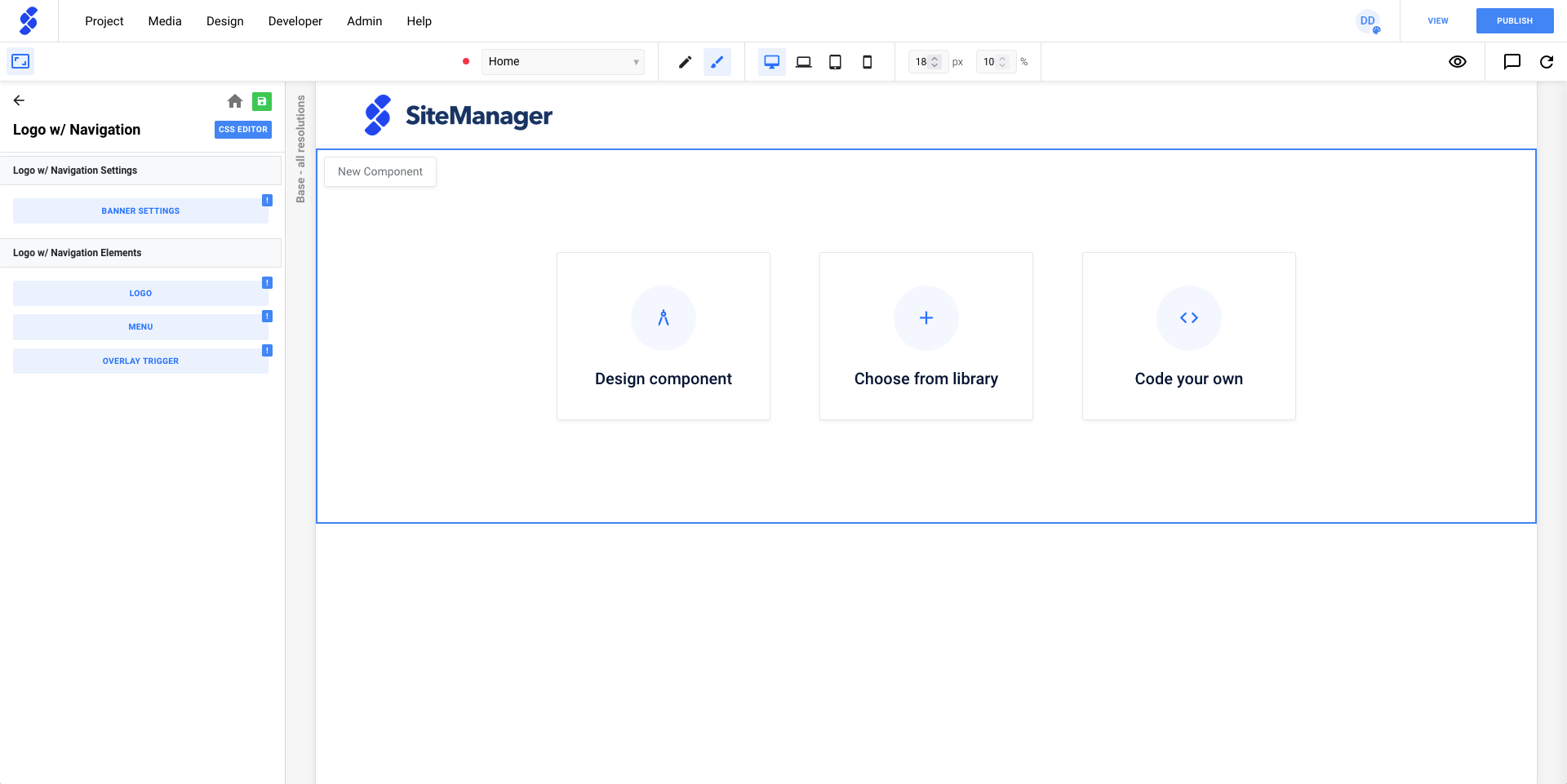Click the PUBLISH button
The height and width of the screenshot is (784, 1567).
coord(1515,21)
